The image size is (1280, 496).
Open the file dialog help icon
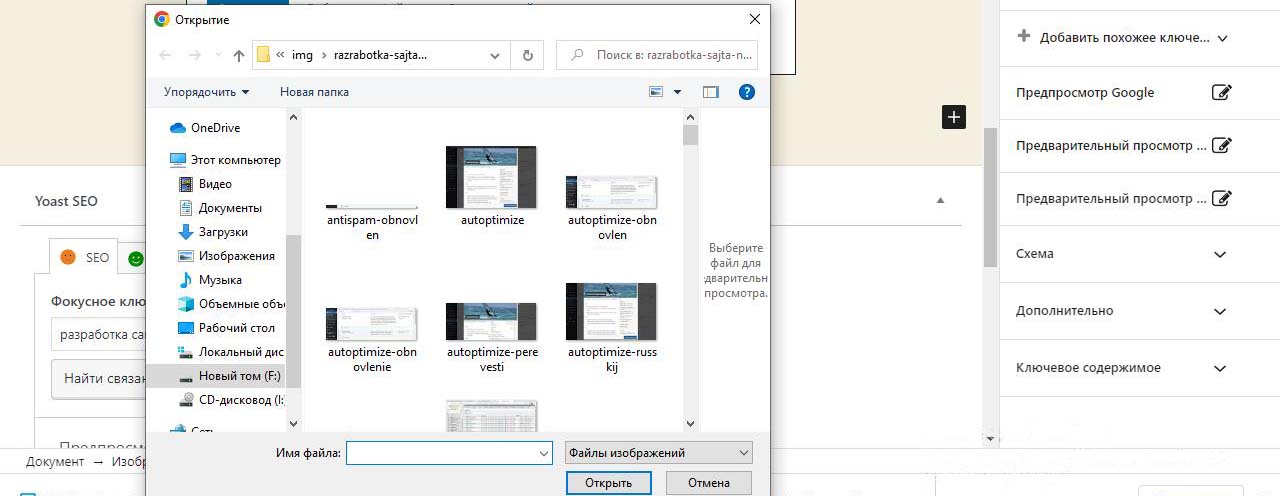tap(746, 92)
